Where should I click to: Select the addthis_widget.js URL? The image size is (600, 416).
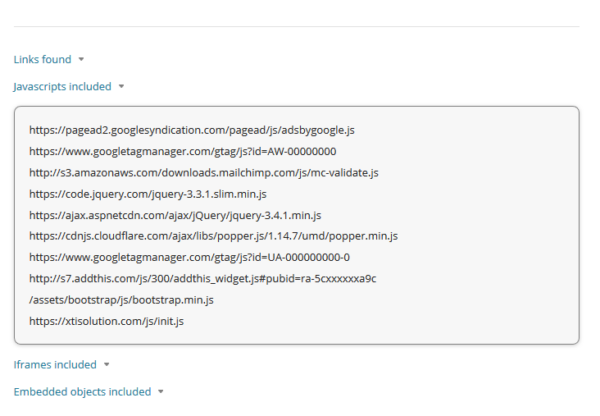click(202, 279)
